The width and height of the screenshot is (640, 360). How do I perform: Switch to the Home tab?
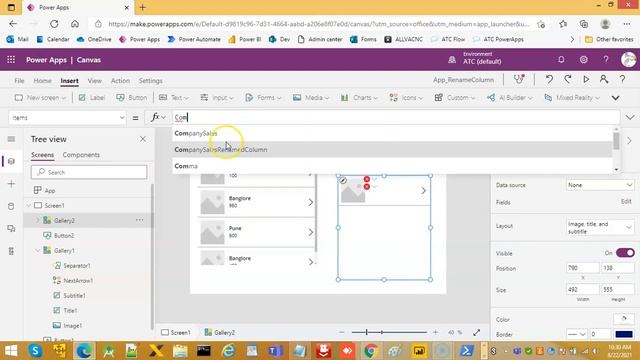click(42, 81)
